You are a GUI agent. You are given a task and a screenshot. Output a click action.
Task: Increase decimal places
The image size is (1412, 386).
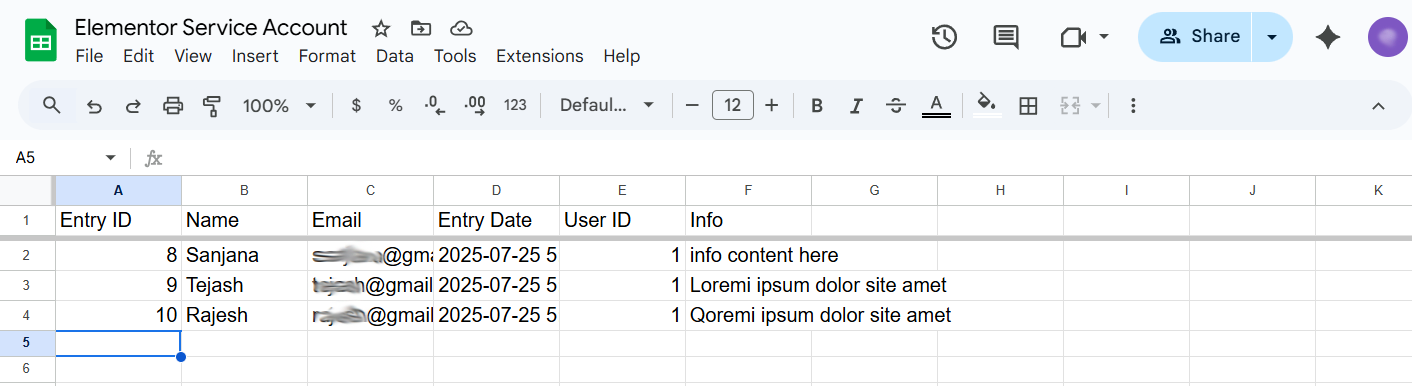coord(476,105)
